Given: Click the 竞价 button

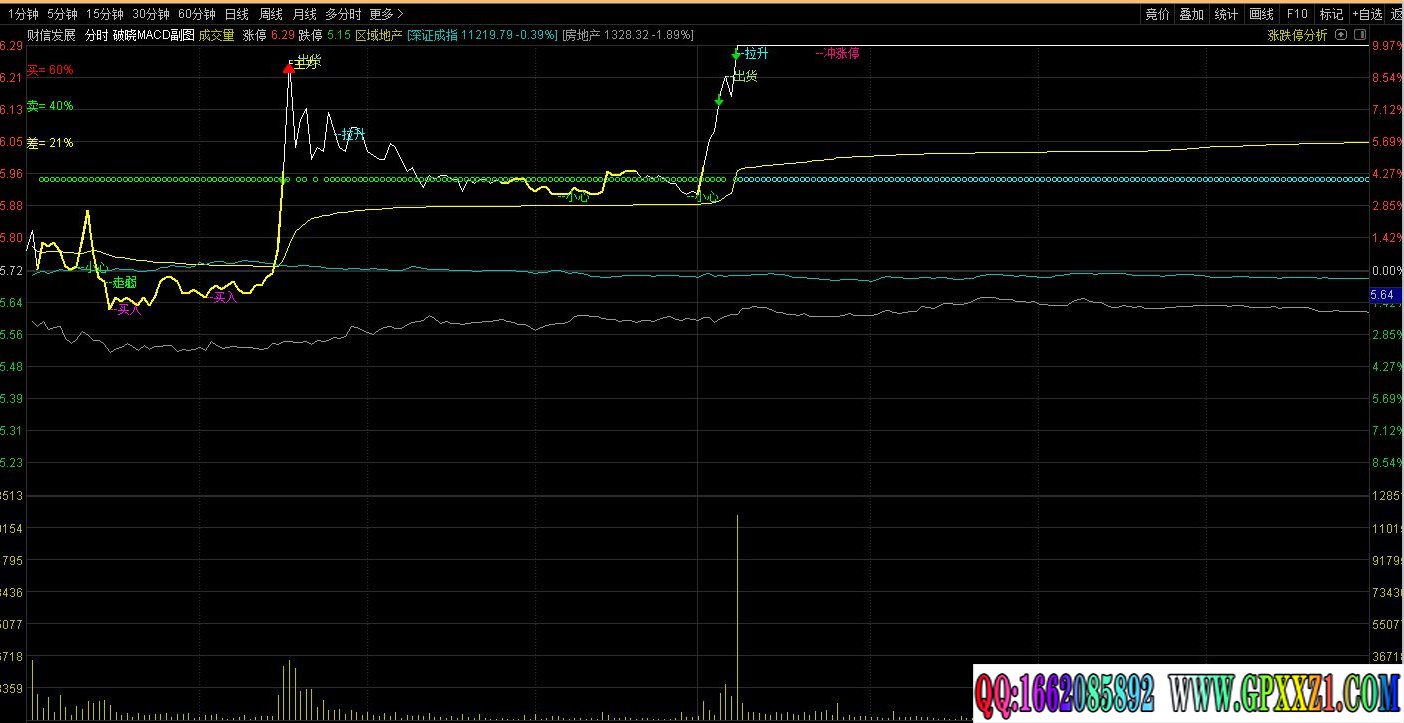Looking at the screenshot, I should (x=1157, y=14).
